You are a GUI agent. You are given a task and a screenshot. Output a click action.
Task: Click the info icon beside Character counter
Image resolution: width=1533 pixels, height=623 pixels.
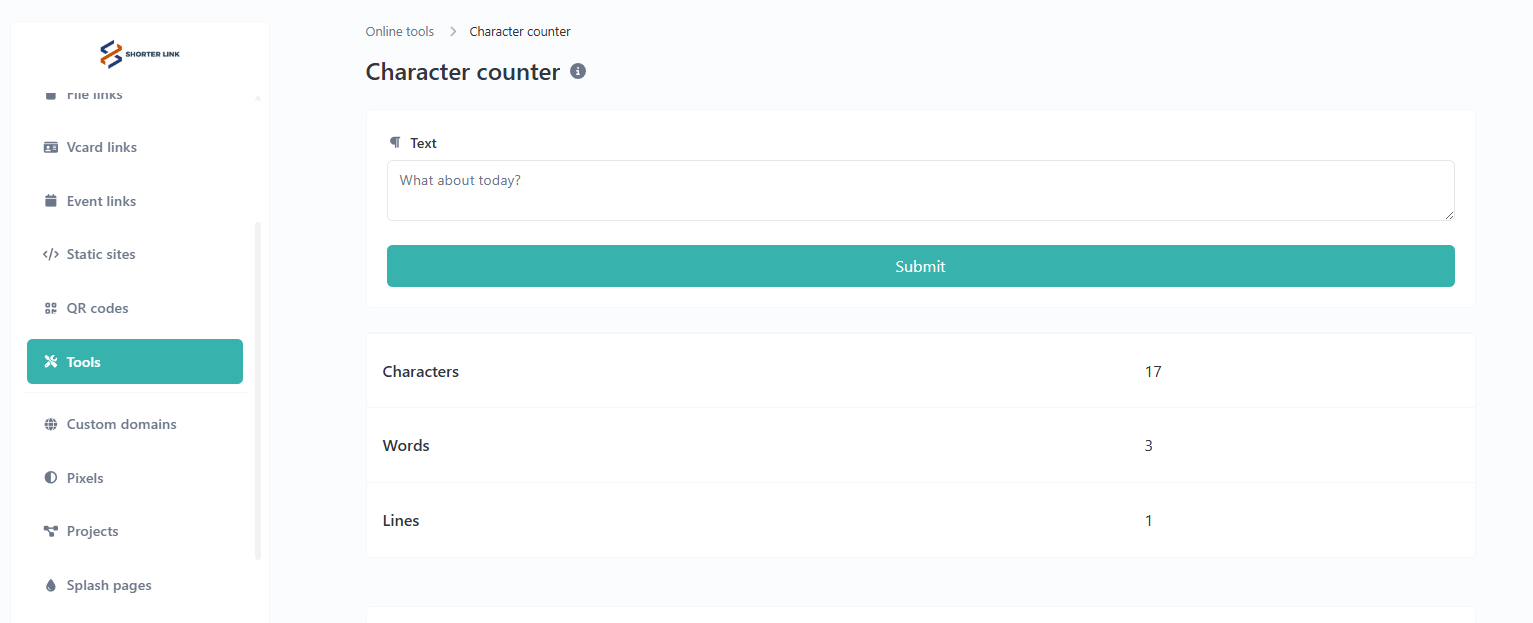[x=578, y=71]
